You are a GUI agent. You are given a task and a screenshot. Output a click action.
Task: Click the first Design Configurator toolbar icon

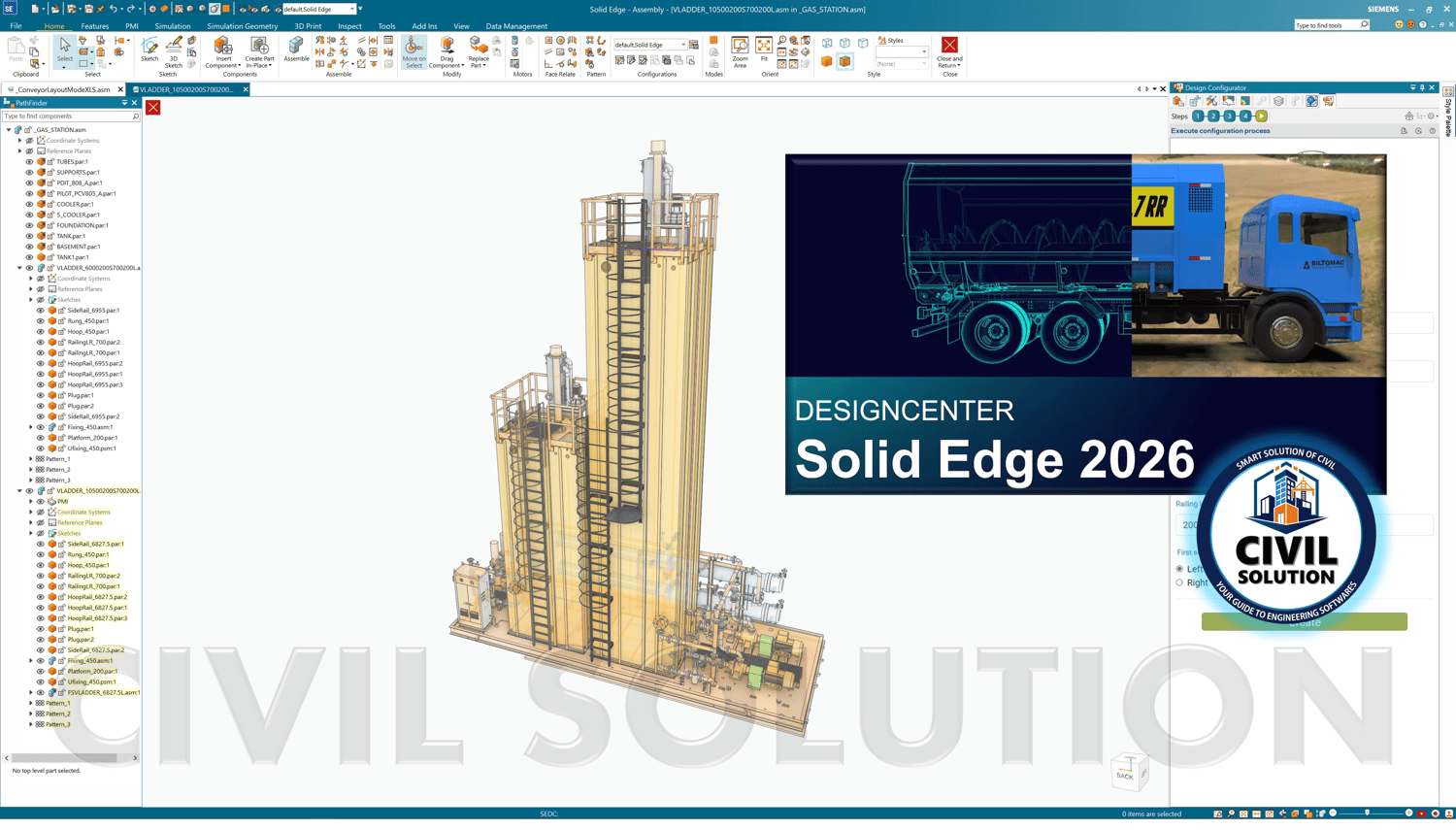1178,101
